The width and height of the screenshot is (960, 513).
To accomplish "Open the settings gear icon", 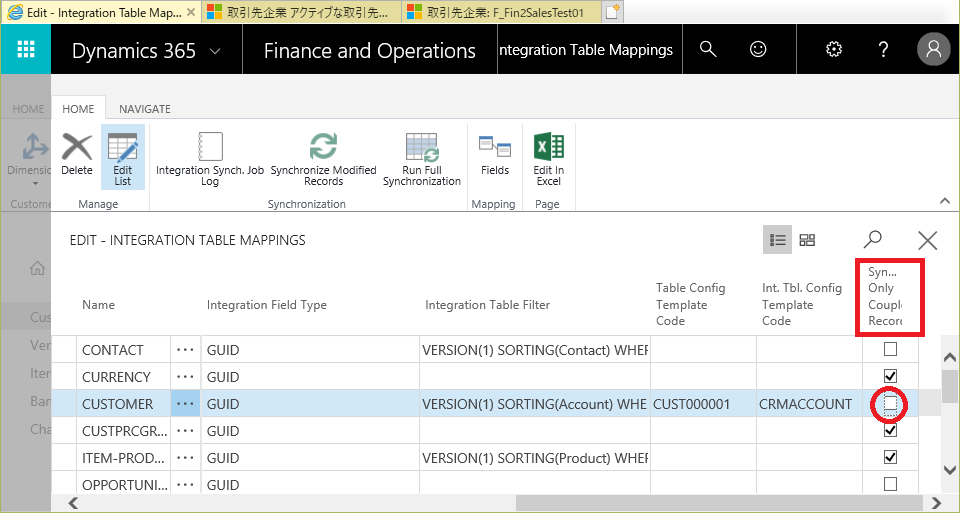I will click(834, 50).
